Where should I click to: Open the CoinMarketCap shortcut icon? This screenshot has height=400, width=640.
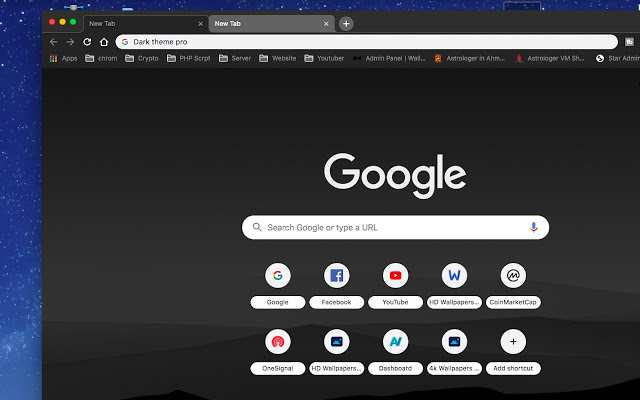[x=513, y=275]
